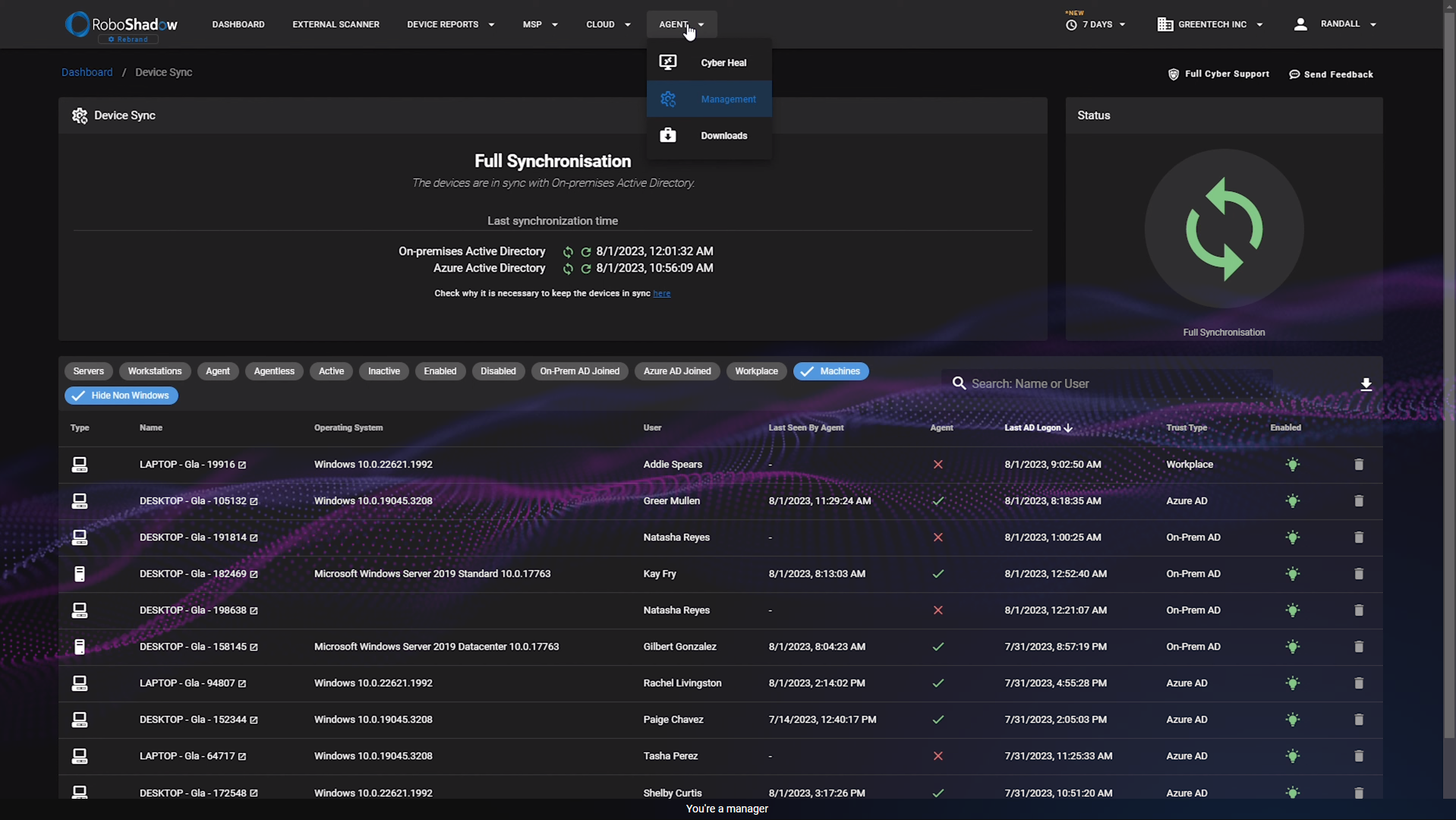Delete the LAPTOP - Gla - 19916 device
Screen dimensions: 1456x820
click(x=1358, y=464)
